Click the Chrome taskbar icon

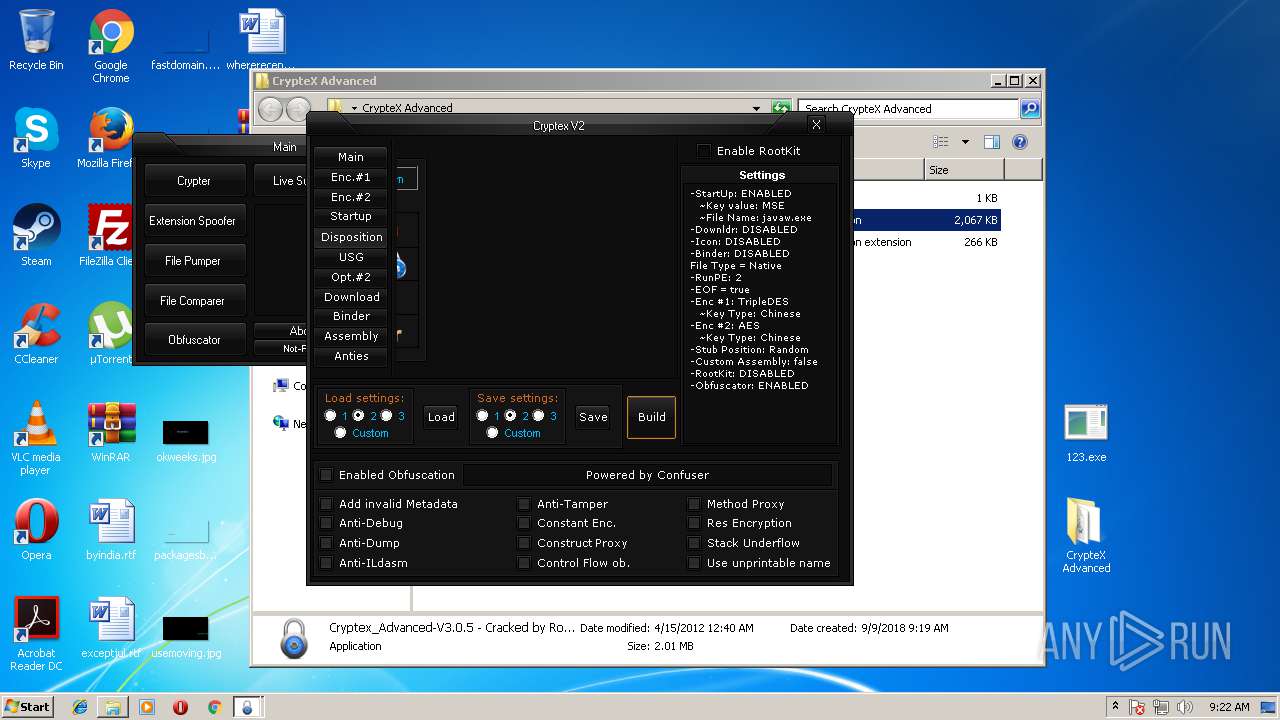click(x=214, y=707)
